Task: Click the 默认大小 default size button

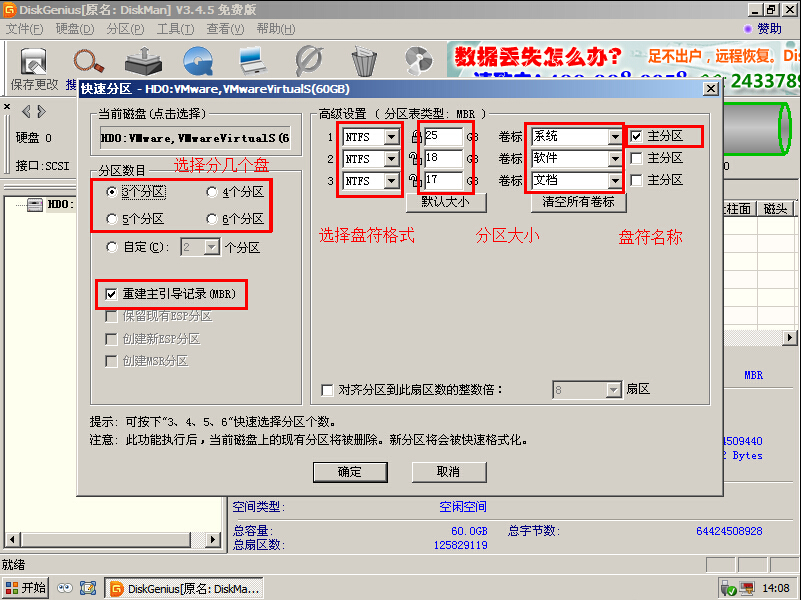Action: [445, 202]
